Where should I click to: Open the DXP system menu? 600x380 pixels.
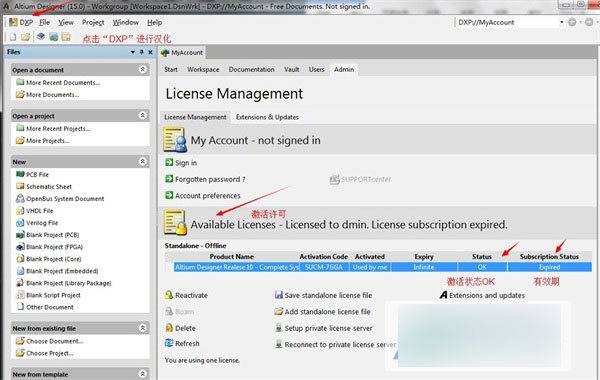coord(21,23)
